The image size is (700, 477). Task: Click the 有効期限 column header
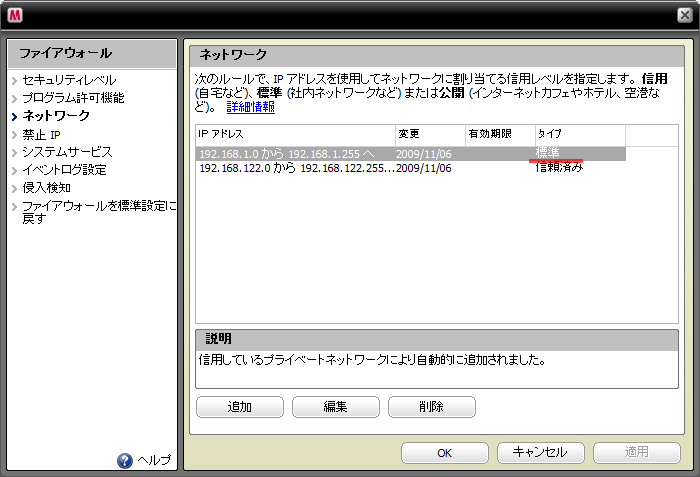[x=499, y=134]
